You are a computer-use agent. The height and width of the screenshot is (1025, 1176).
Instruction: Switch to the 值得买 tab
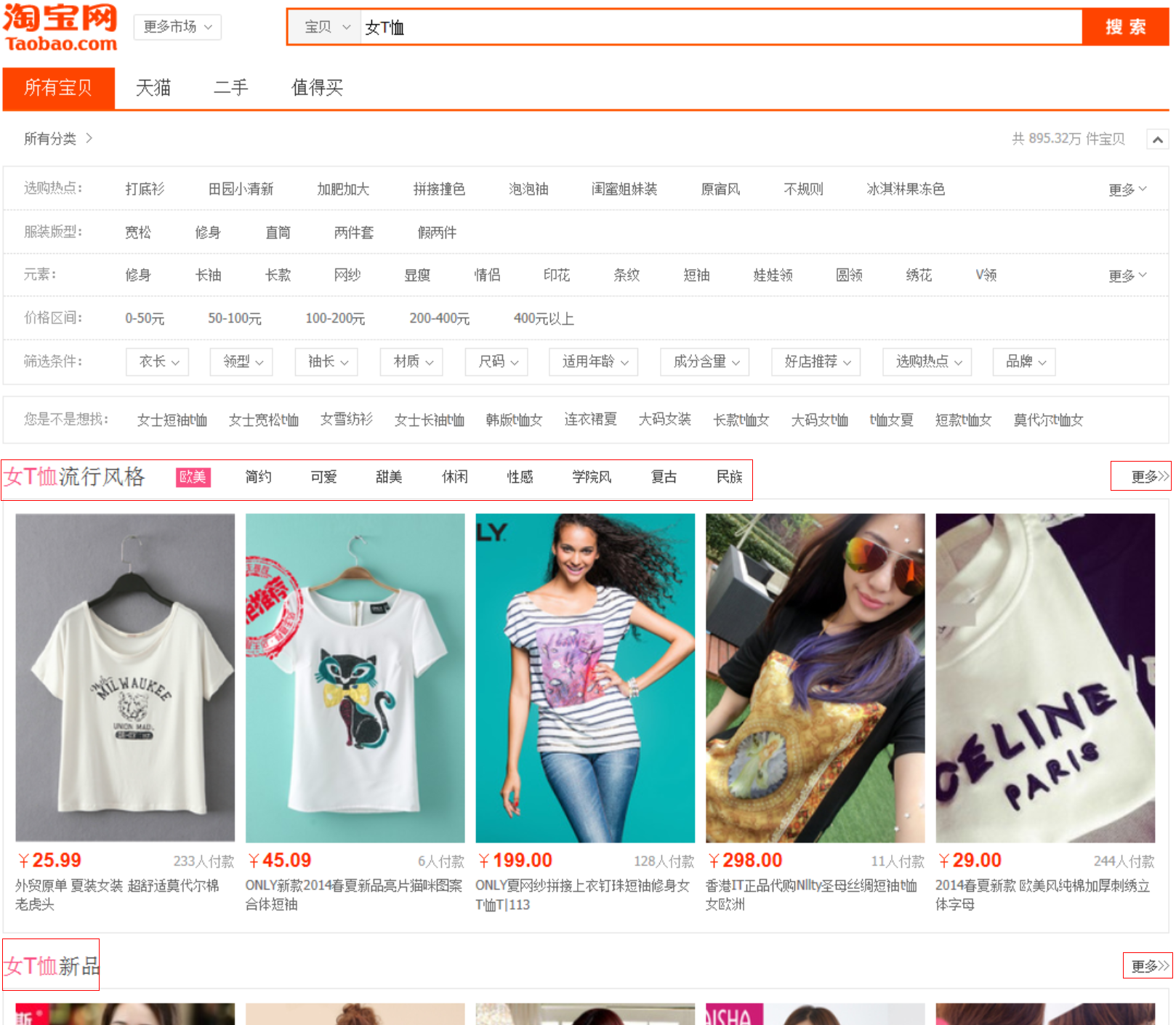[317, 88]
